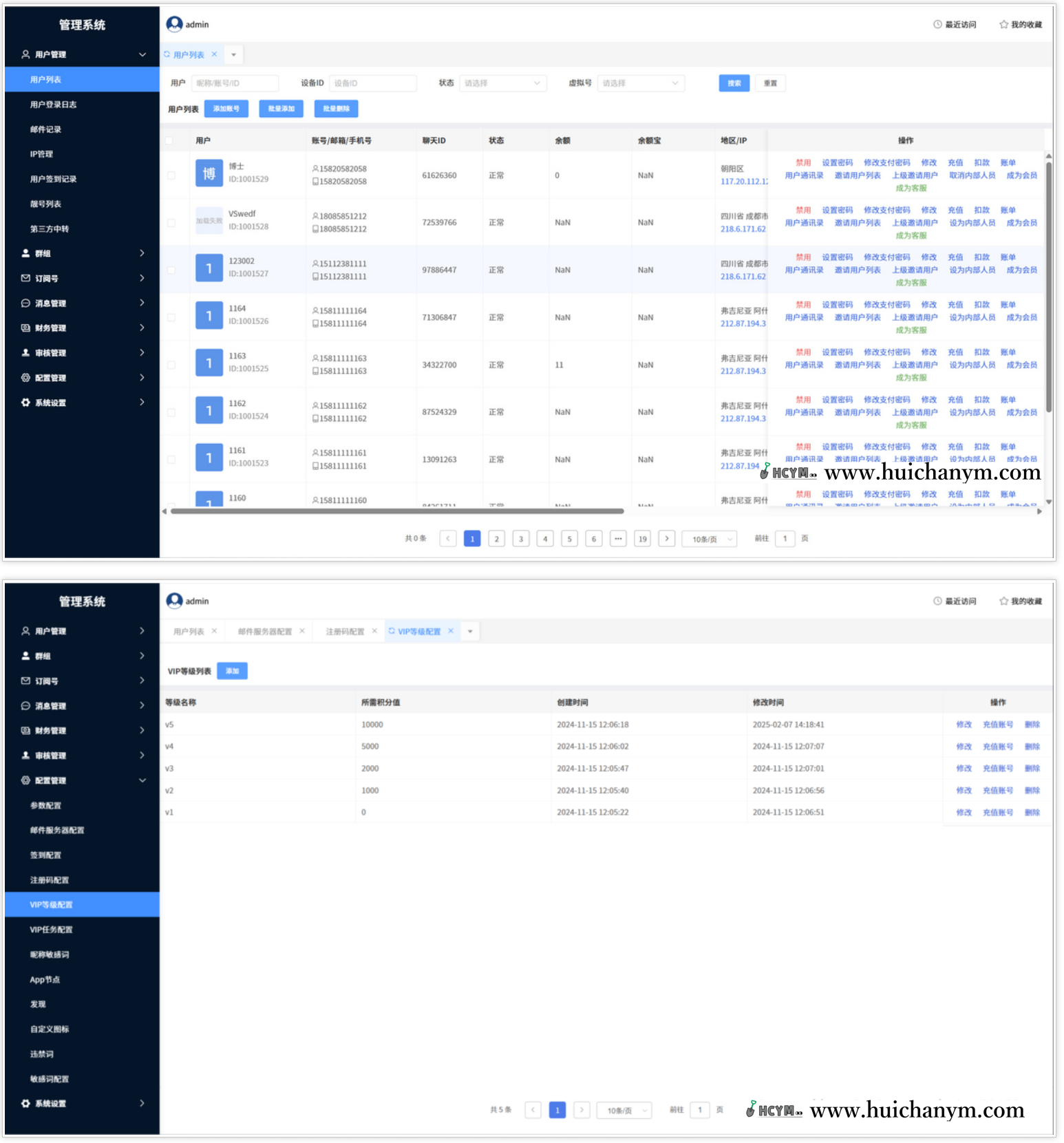Screen dimensions: 1064x1143
Task: Close the 注册码配置 tab using its X icon
Action: pyautogui.click(x=374, y=631)
